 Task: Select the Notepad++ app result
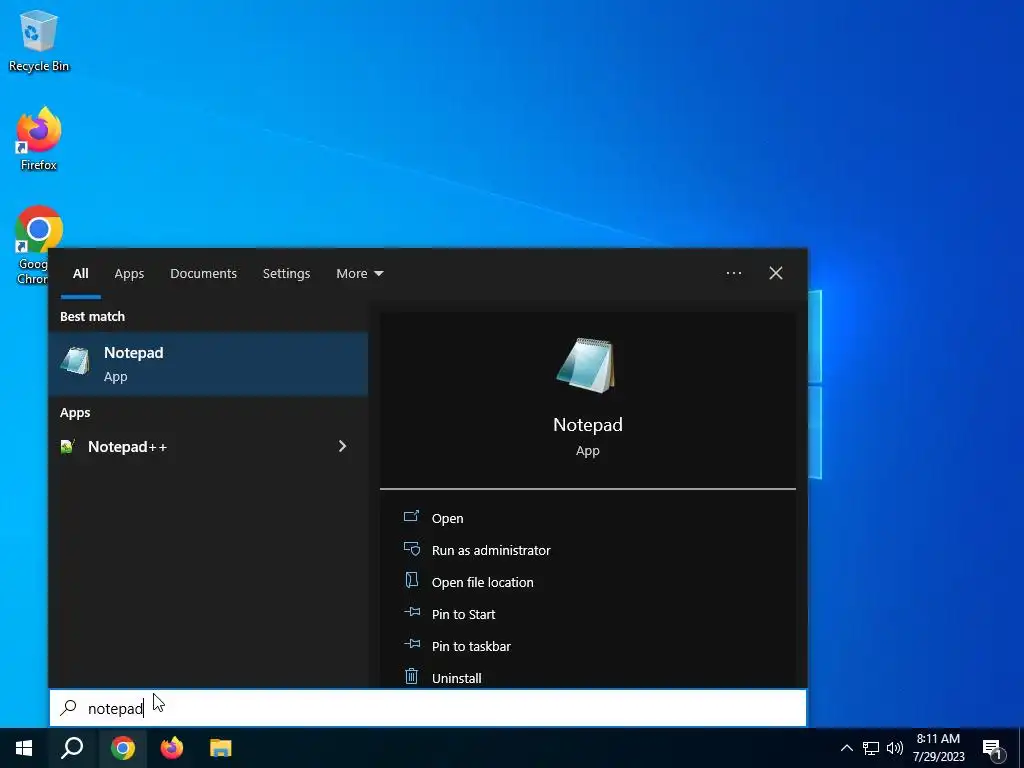(x=208, y=447)
